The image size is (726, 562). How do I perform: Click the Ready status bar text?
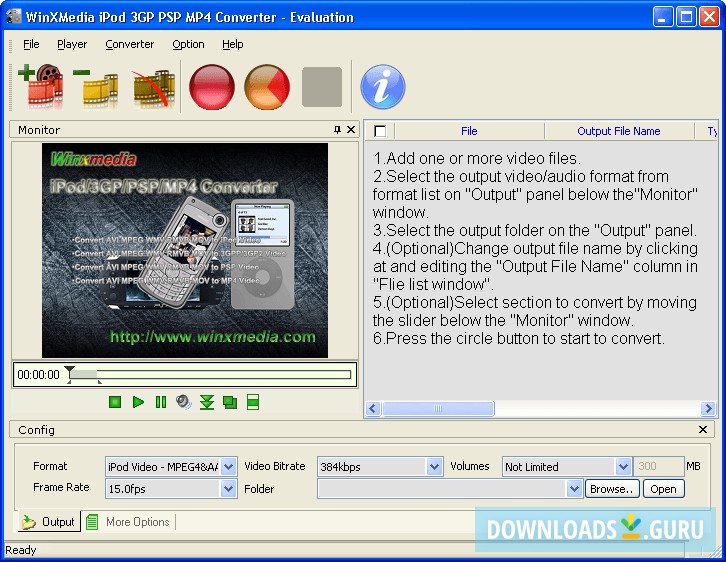(x=20, y=550)
